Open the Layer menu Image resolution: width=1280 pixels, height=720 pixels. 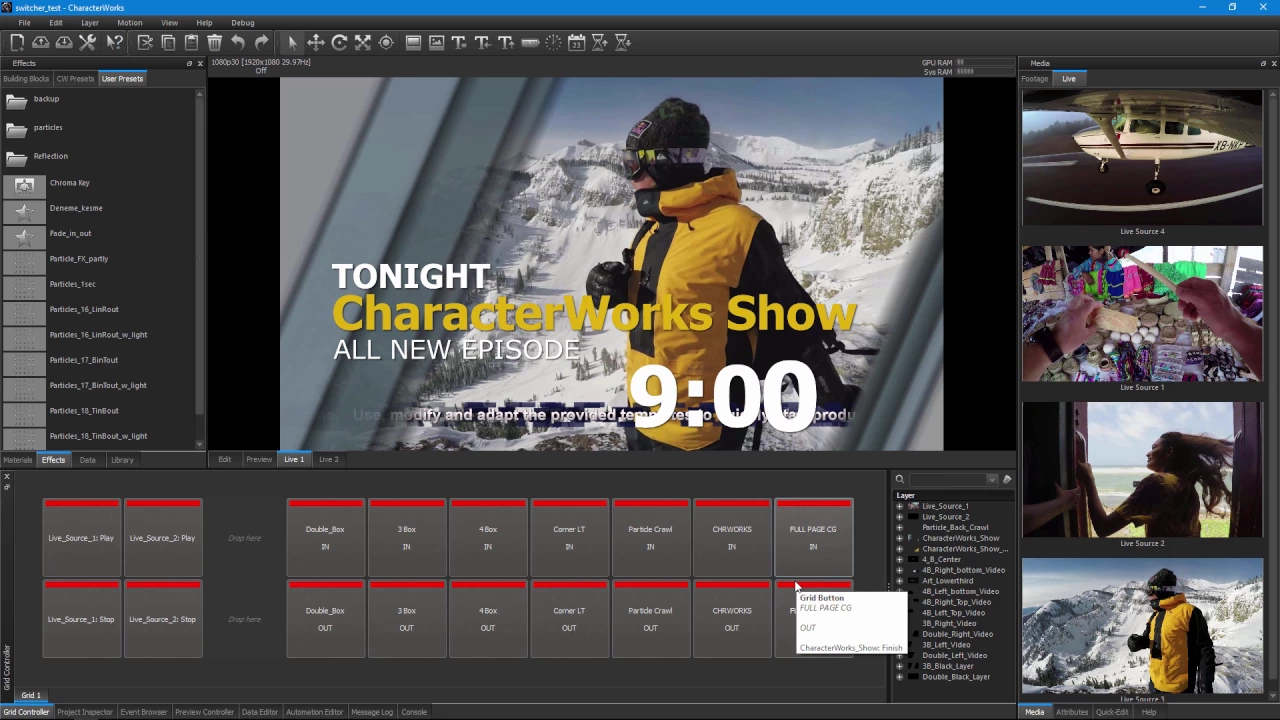(x=89, y=22)
